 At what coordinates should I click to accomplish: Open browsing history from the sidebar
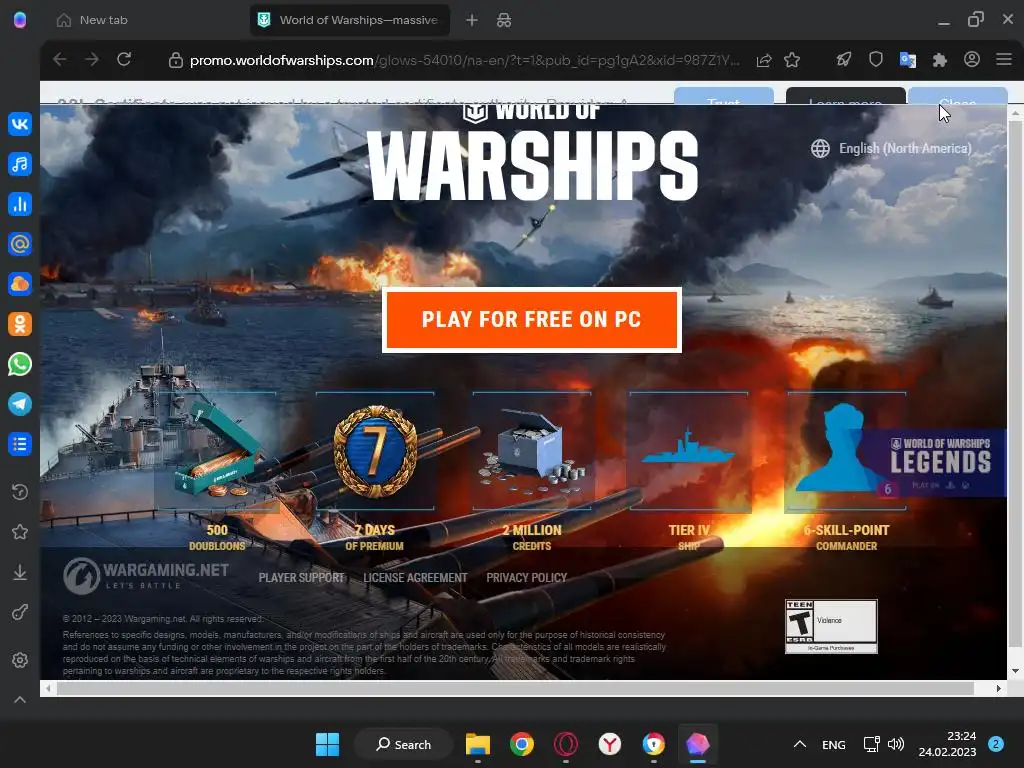[x=20, y=492]
